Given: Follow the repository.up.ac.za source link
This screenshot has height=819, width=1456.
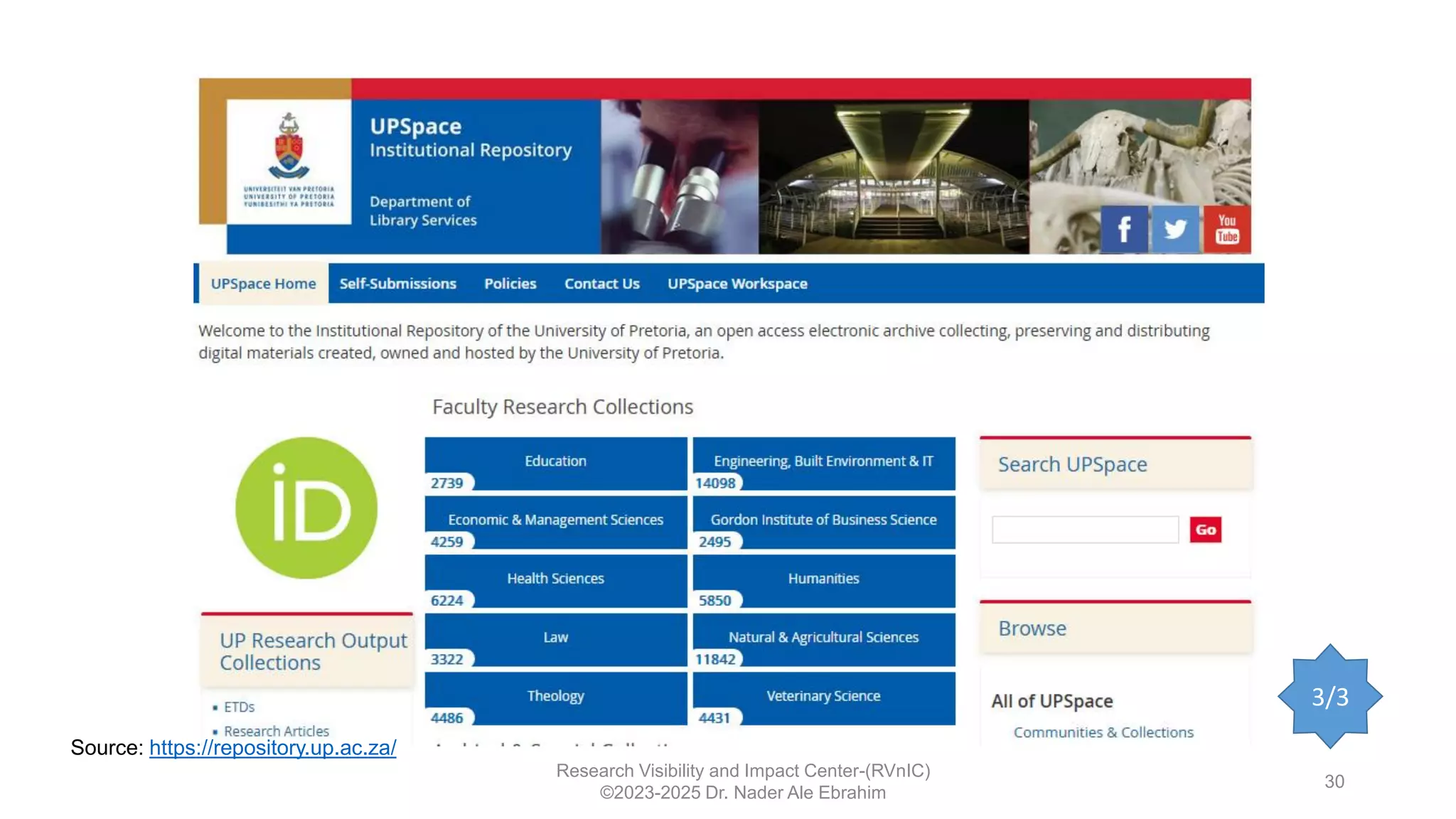Looking at the screenshot, I should [272, 748].
